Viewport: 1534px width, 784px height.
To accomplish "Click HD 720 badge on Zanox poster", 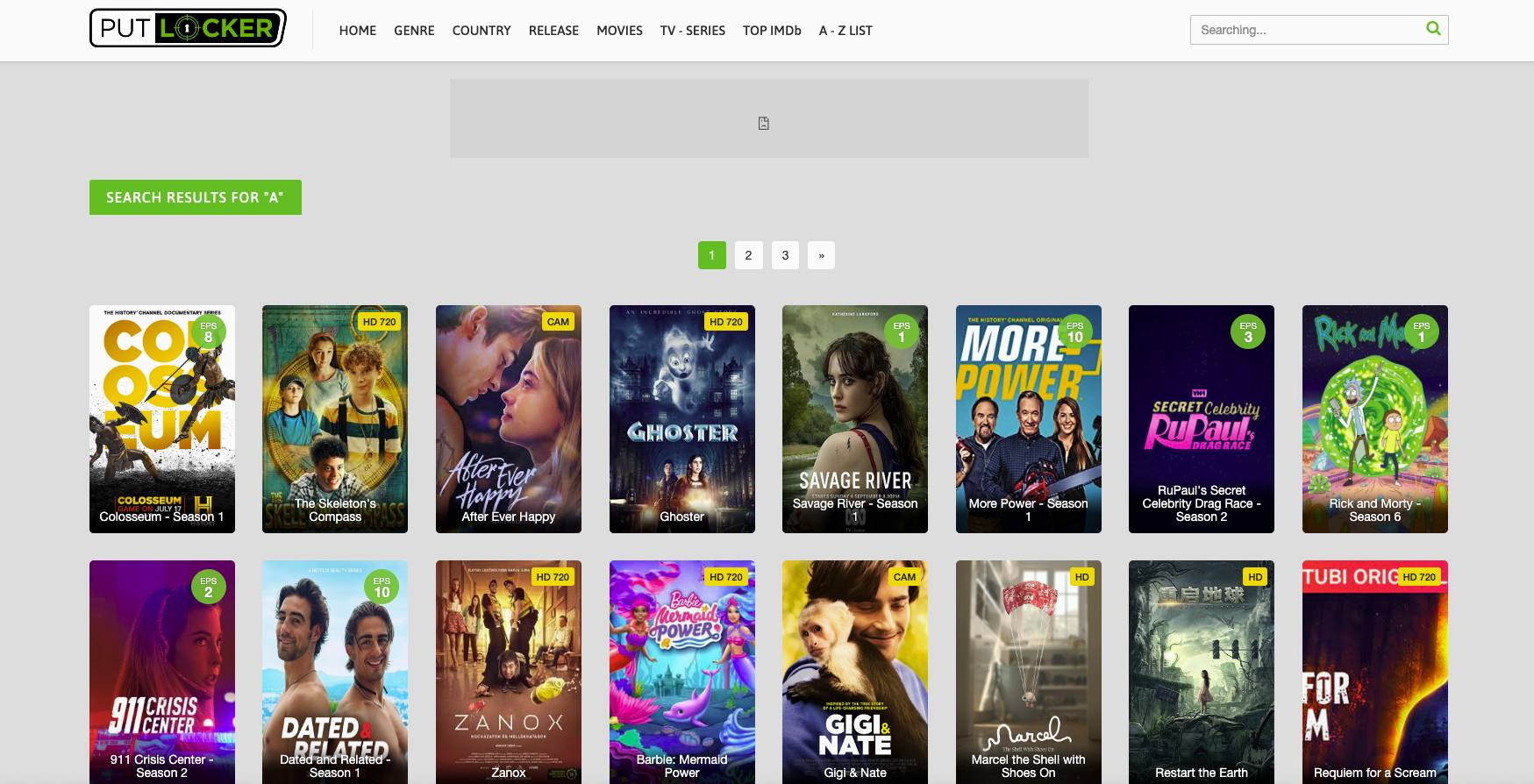I will pyautogui.click(x=553, y=577).
